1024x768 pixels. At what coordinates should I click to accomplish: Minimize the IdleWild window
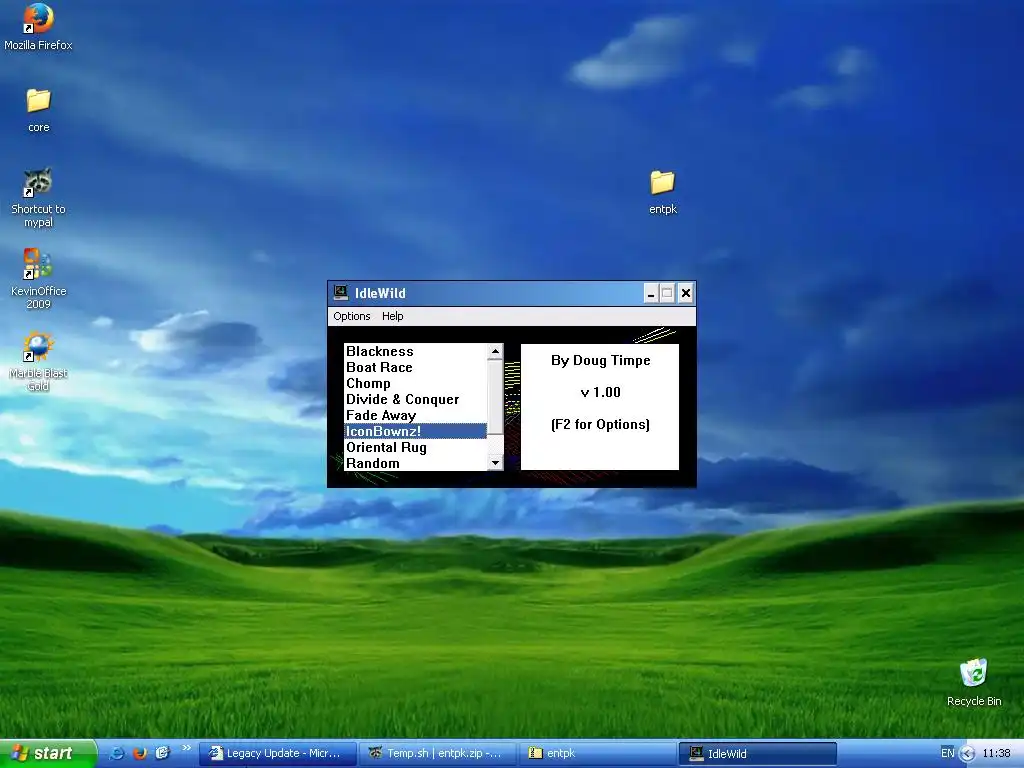coord(650,293)
